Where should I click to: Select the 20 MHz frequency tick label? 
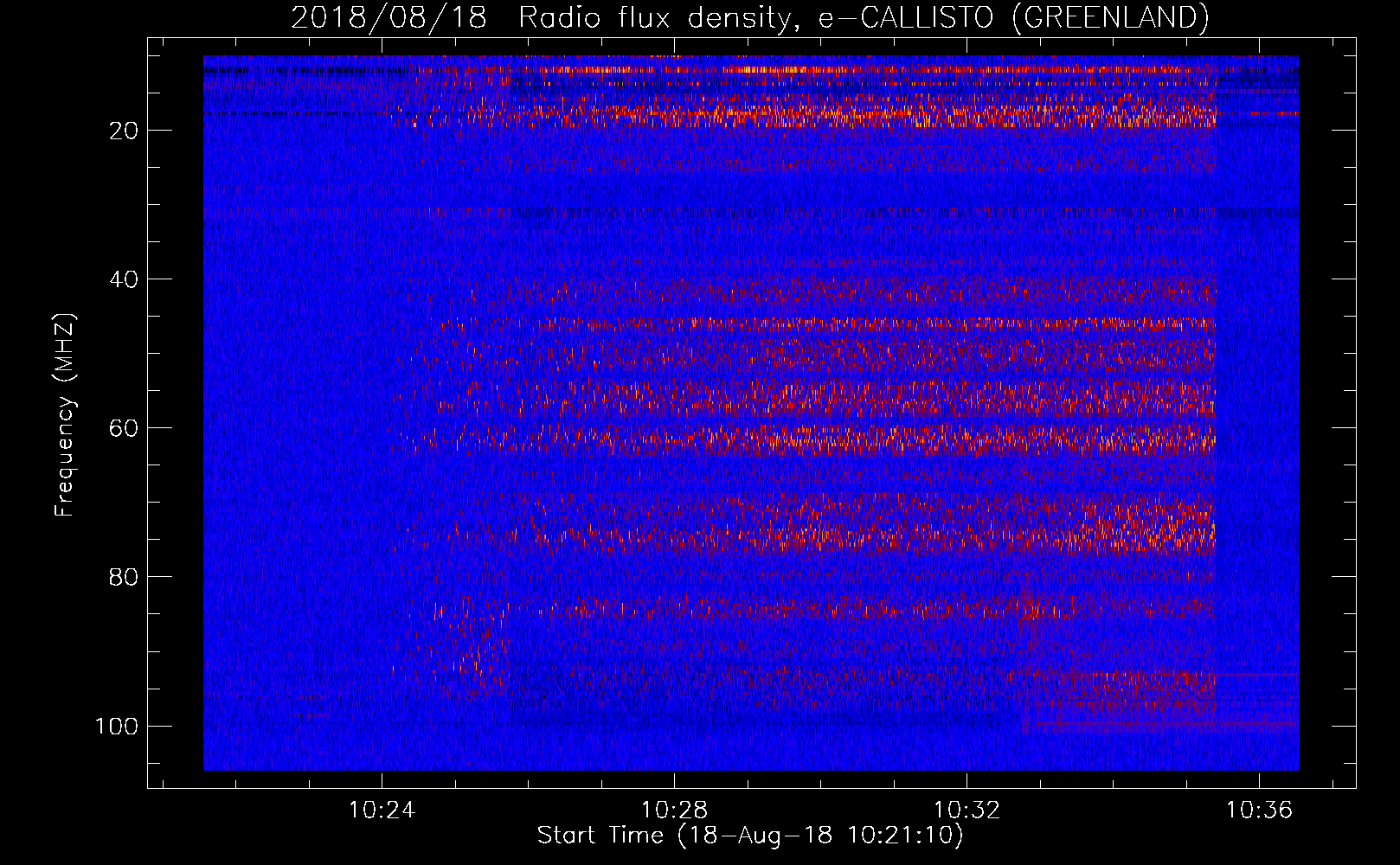pos(124,131)
